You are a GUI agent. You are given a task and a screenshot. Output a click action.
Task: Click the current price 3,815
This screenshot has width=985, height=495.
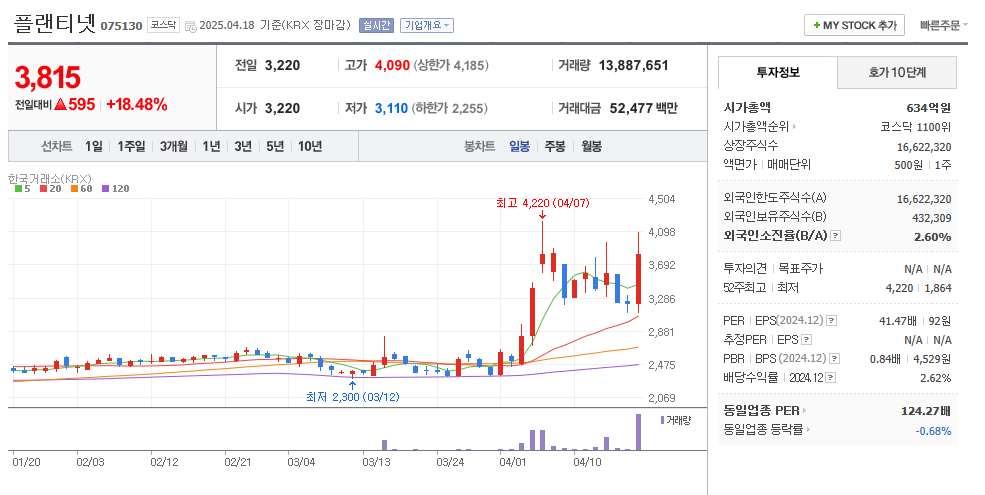coord(48,78)
